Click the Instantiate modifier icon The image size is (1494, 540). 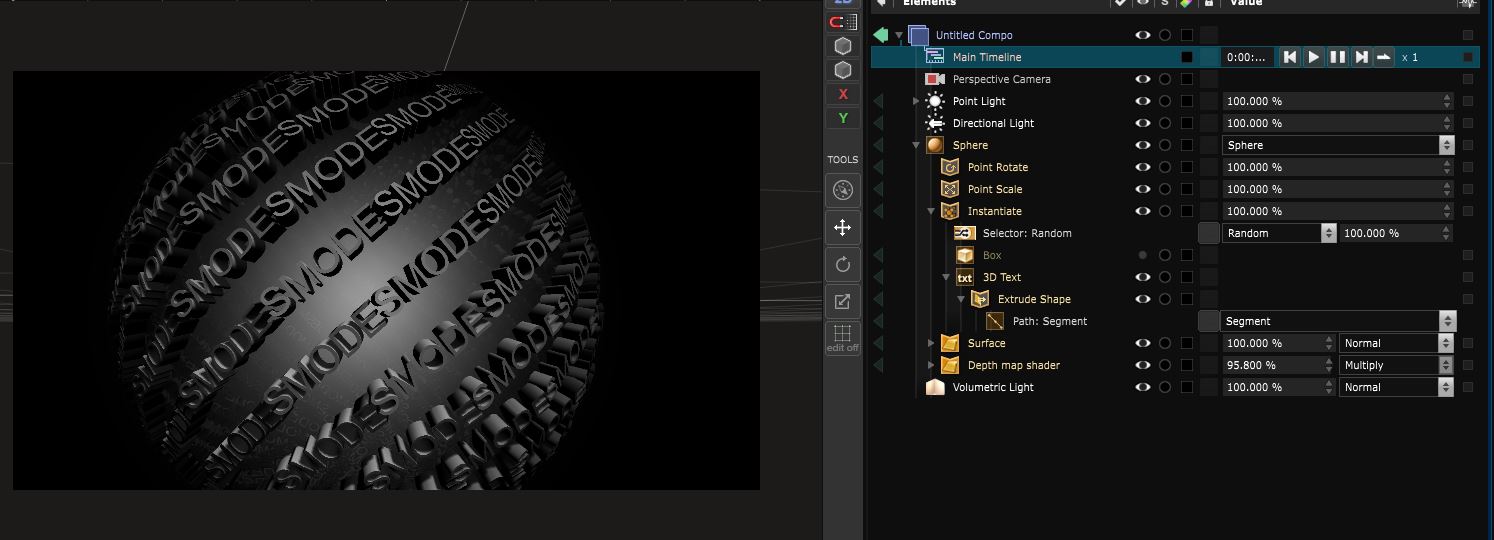(x=950, y=211)
